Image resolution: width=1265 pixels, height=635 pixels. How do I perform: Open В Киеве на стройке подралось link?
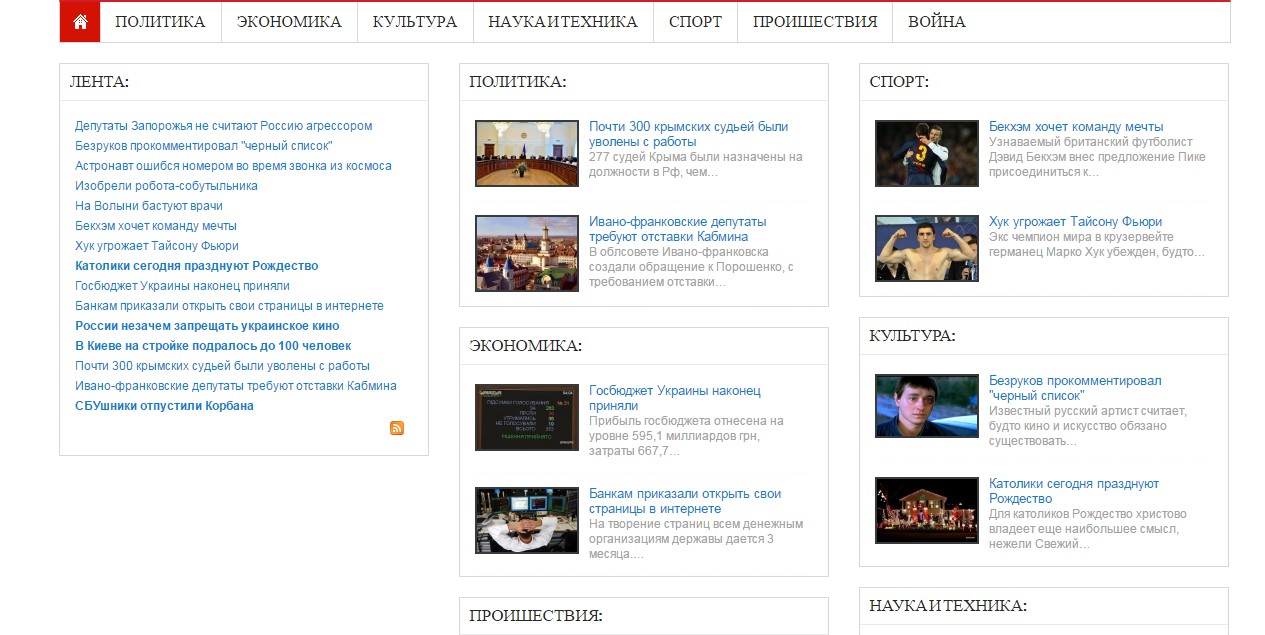213,346
